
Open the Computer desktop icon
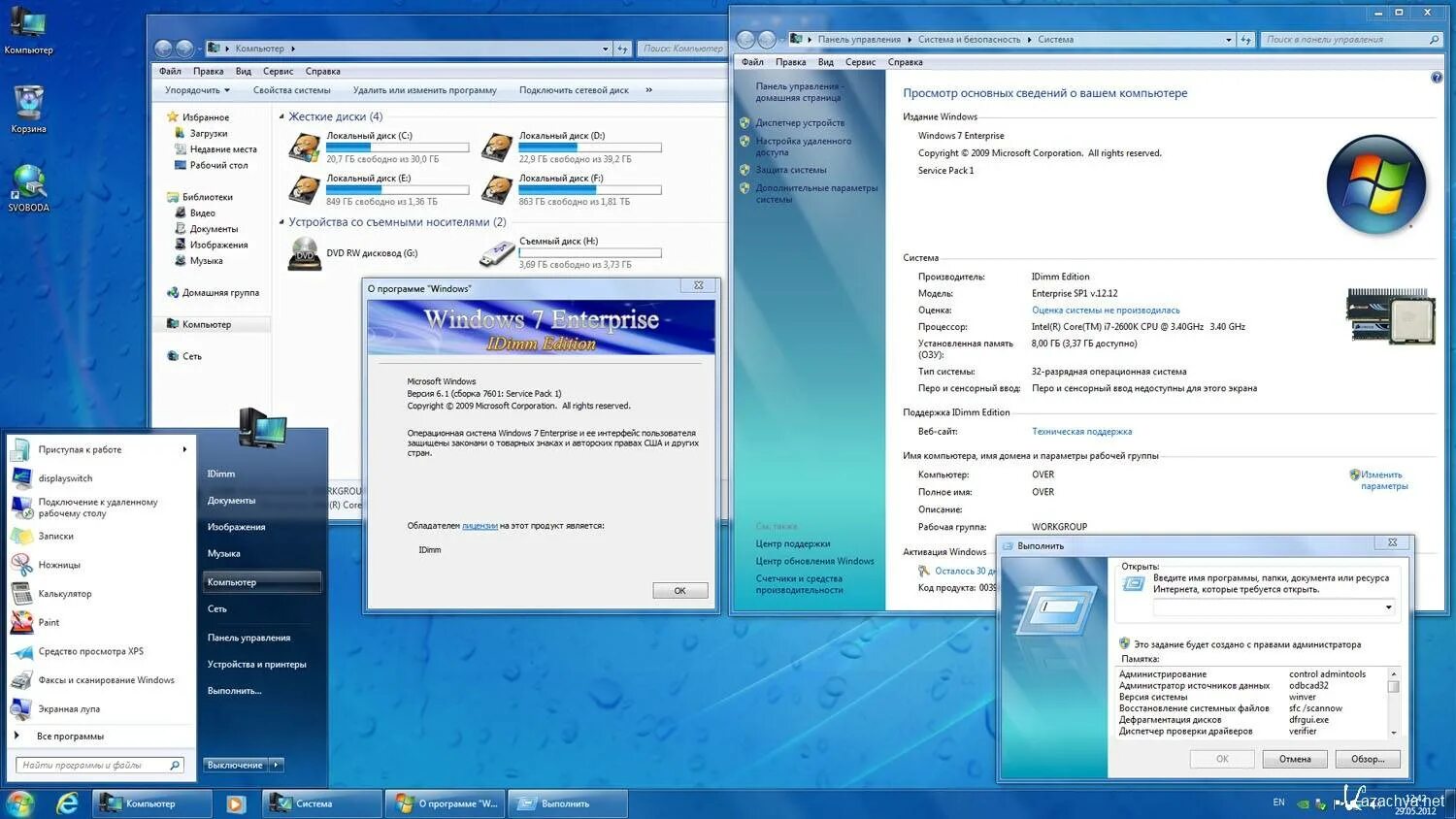(x=28, y=30)
